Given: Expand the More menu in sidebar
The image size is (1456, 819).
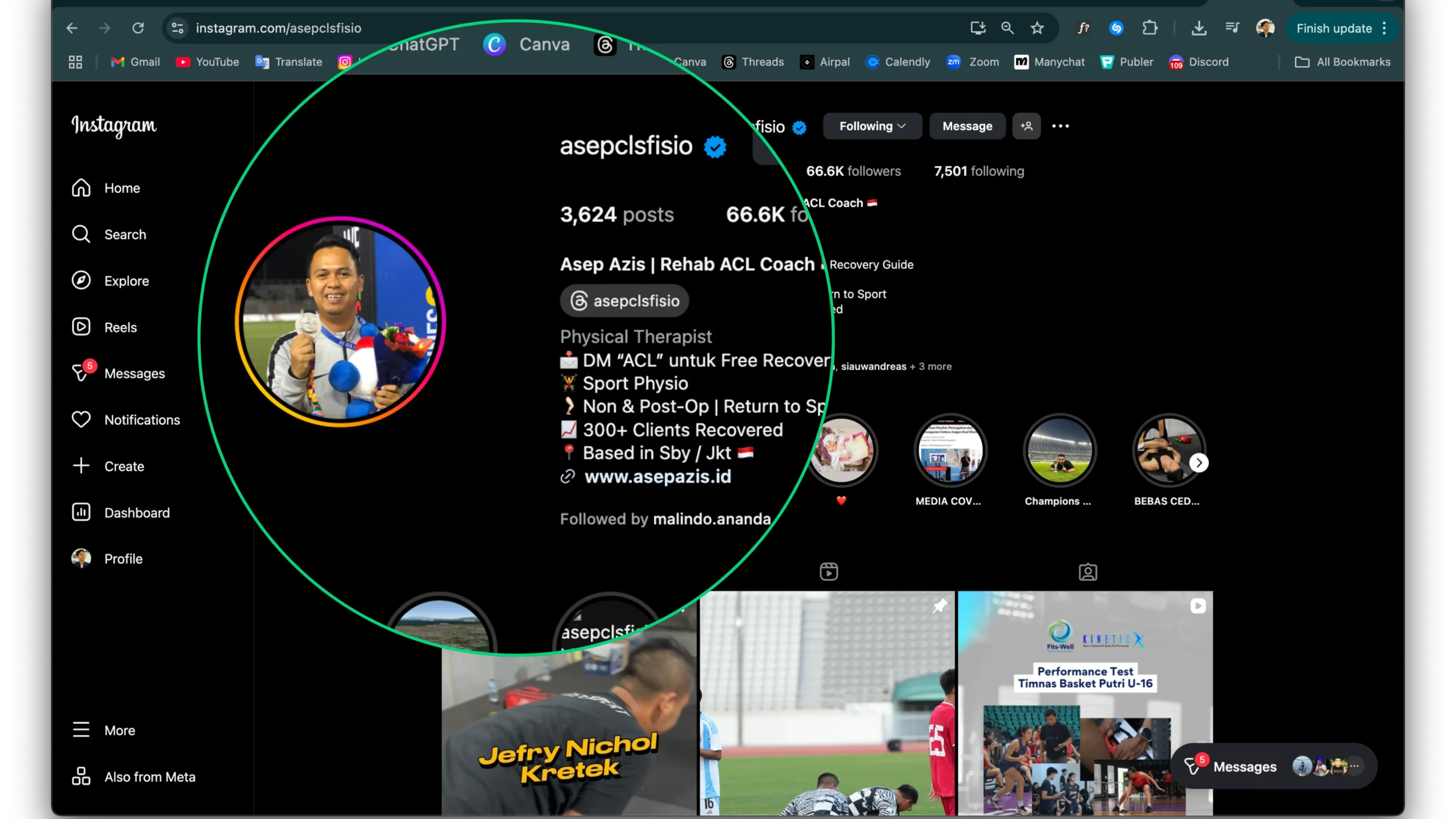Looking at the screenshot, I should 104,730.
